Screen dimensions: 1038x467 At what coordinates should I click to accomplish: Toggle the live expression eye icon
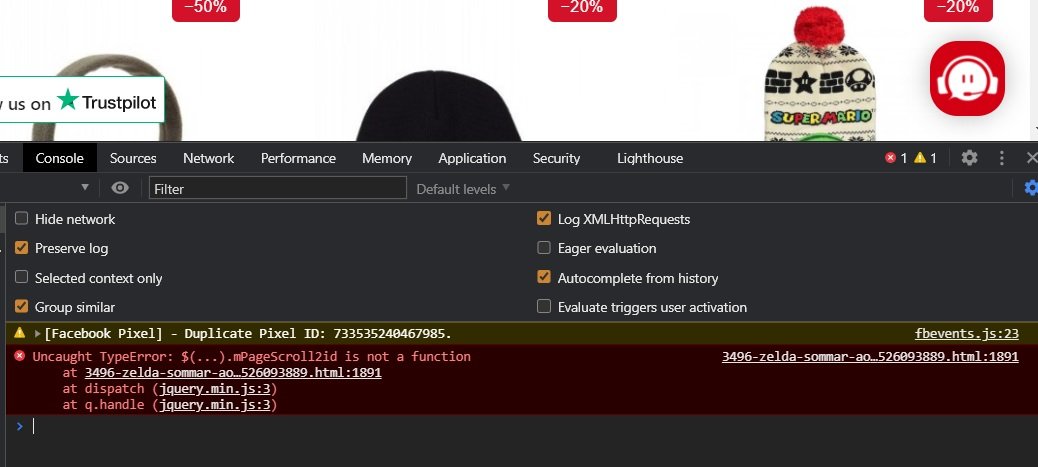click(x=120, y=188)
